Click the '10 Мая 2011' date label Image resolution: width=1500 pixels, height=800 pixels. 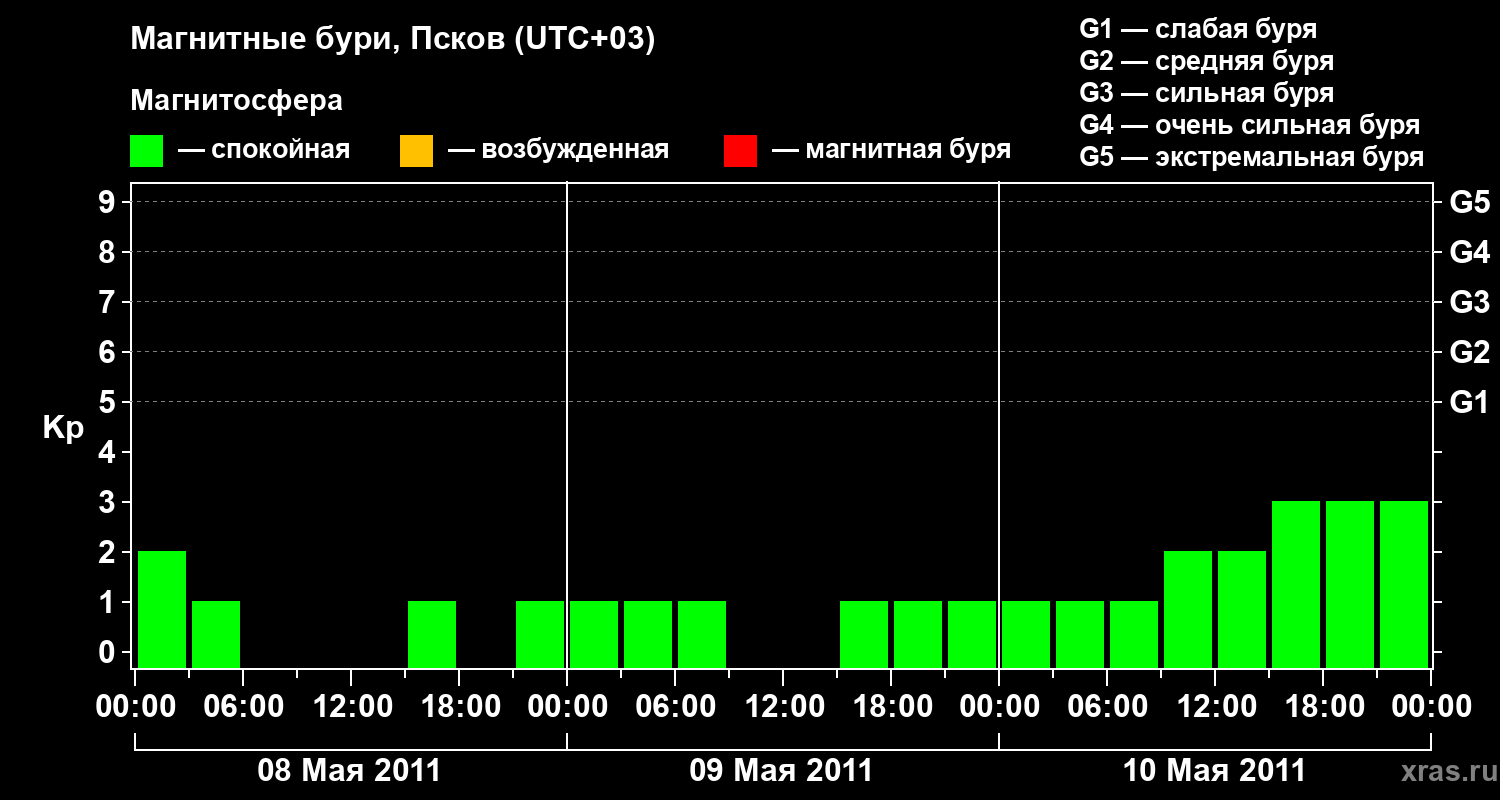[x=1214, y=770]
